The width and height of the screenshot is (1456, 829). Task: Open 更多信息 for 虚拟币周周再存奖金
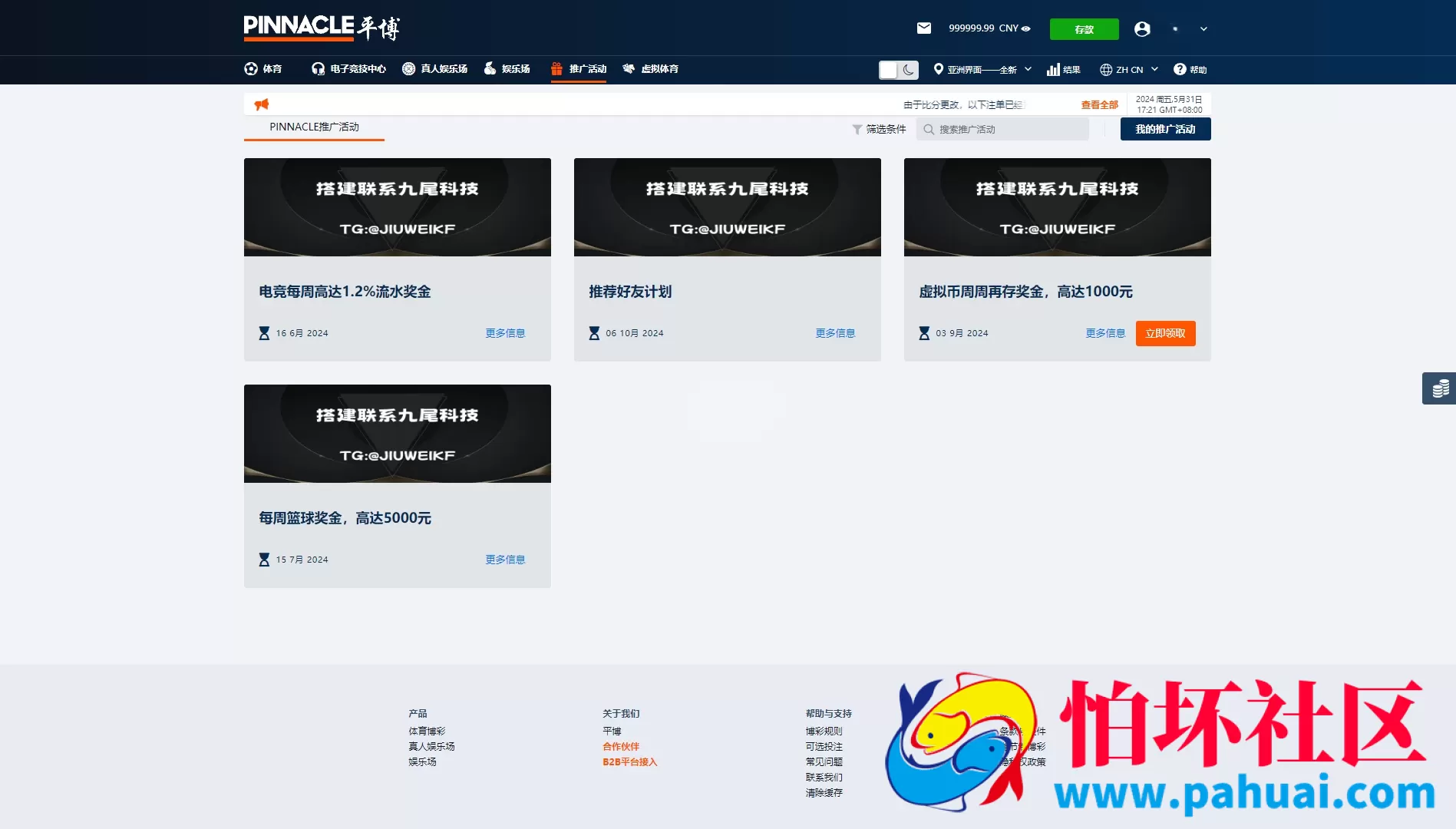(x=1105, y=333)
